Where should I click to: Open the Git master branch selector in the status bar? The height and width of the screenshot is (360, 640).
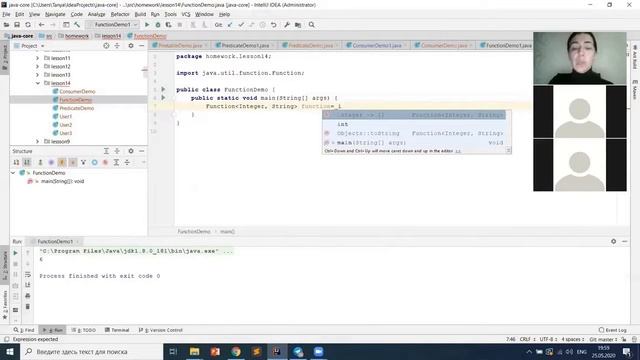[603, 339]
